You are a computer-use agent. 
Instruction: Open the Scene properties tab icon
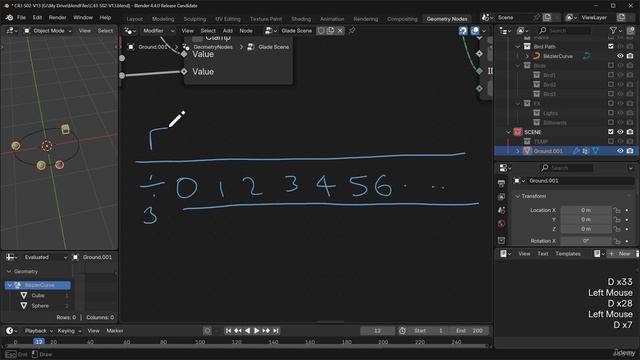[x=502, y=210]
